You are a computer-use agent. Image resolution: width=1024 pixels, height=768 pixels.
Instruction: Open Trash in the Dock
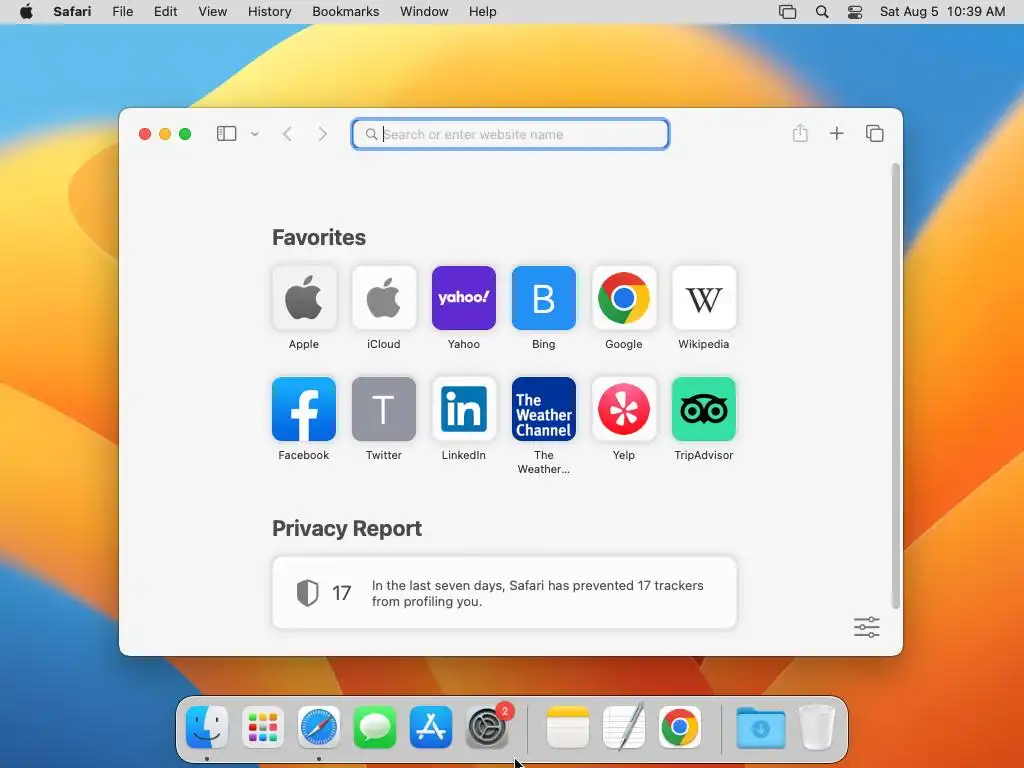[817, 727]
